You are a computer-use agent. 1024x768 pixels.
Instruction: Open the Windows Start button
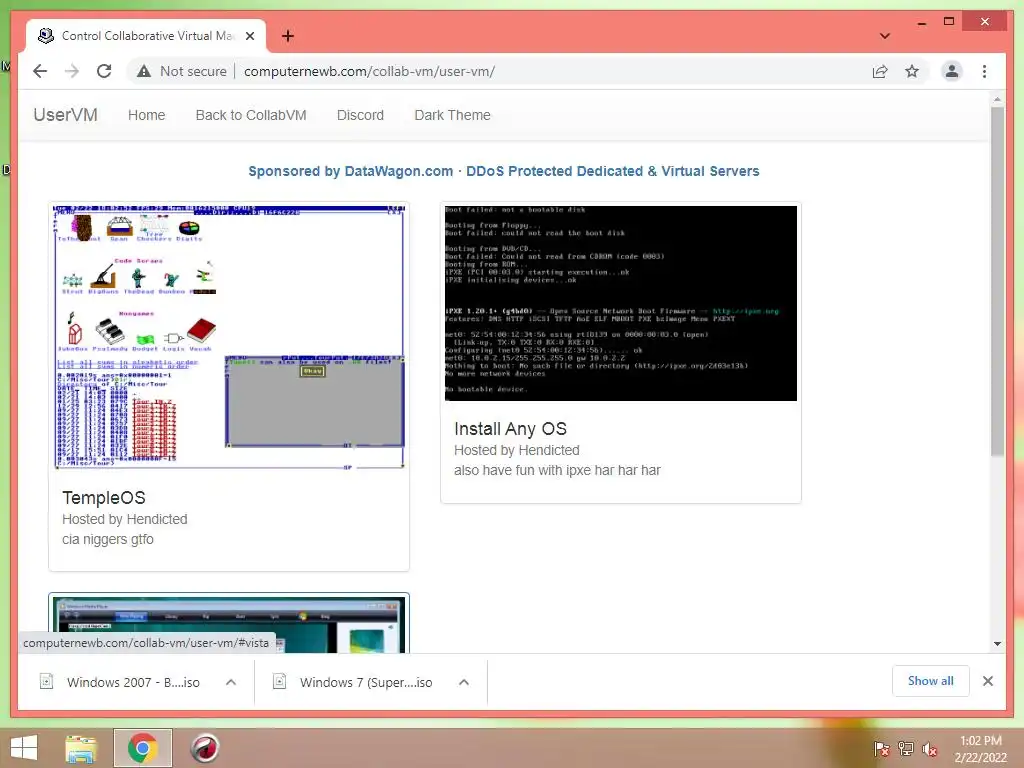pos(24,748)
